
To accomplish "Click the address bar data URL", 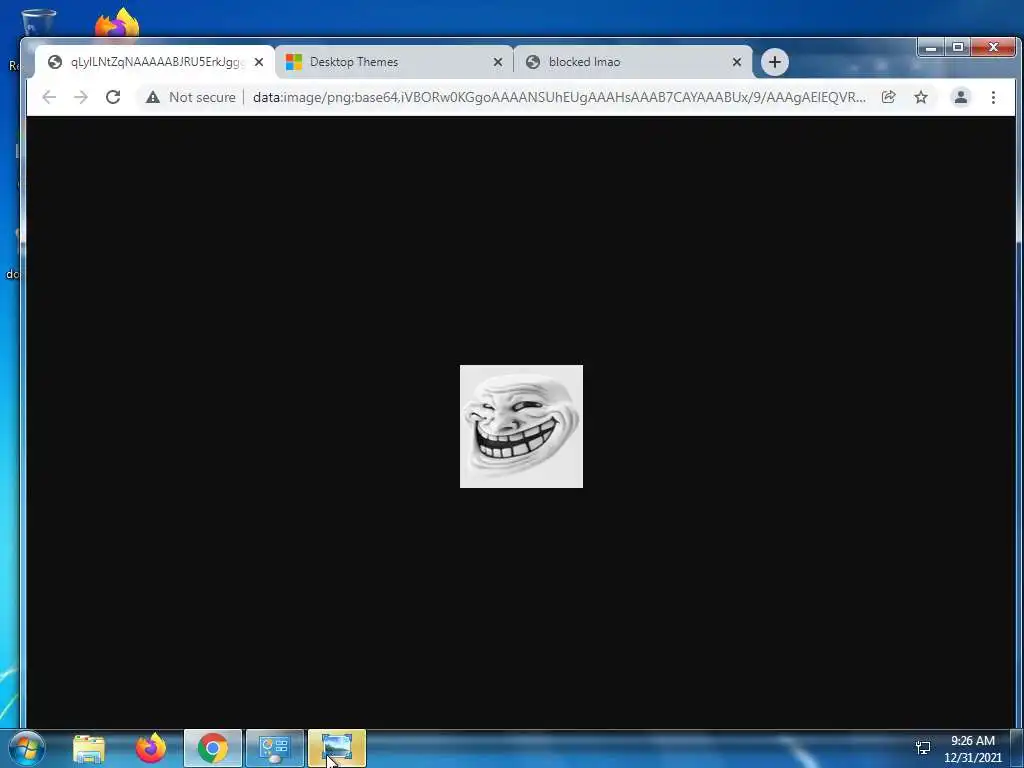I will point(559,97).
